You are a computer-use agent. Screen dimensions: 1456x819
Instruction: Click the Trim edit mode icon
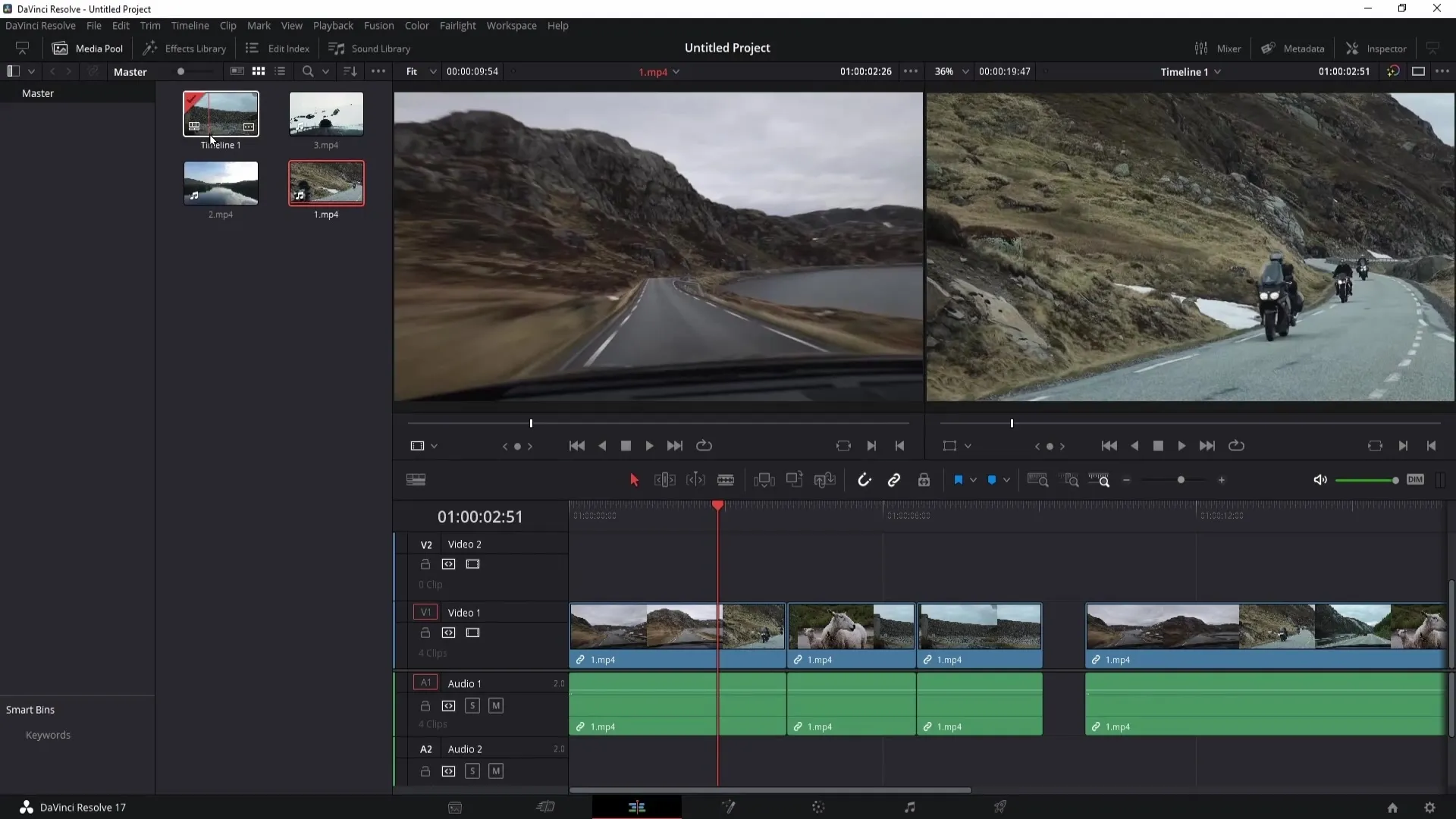pos(664,480)
